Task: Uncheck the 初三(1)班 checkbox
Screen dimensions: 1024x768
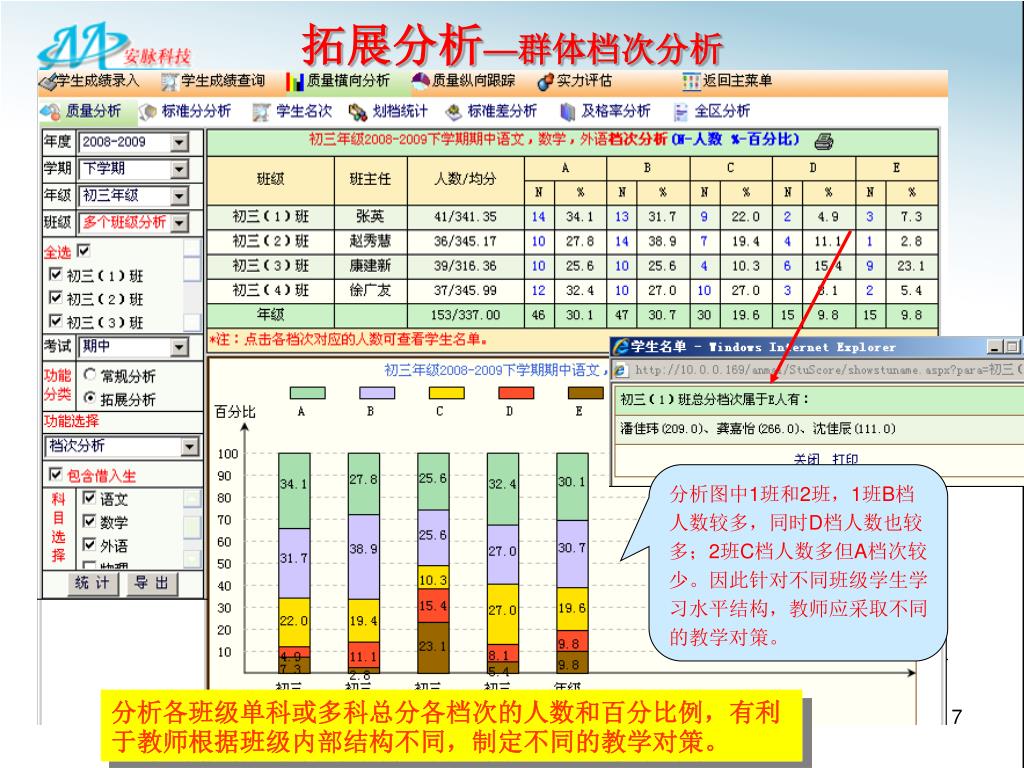Action: (x=56, y=274)
